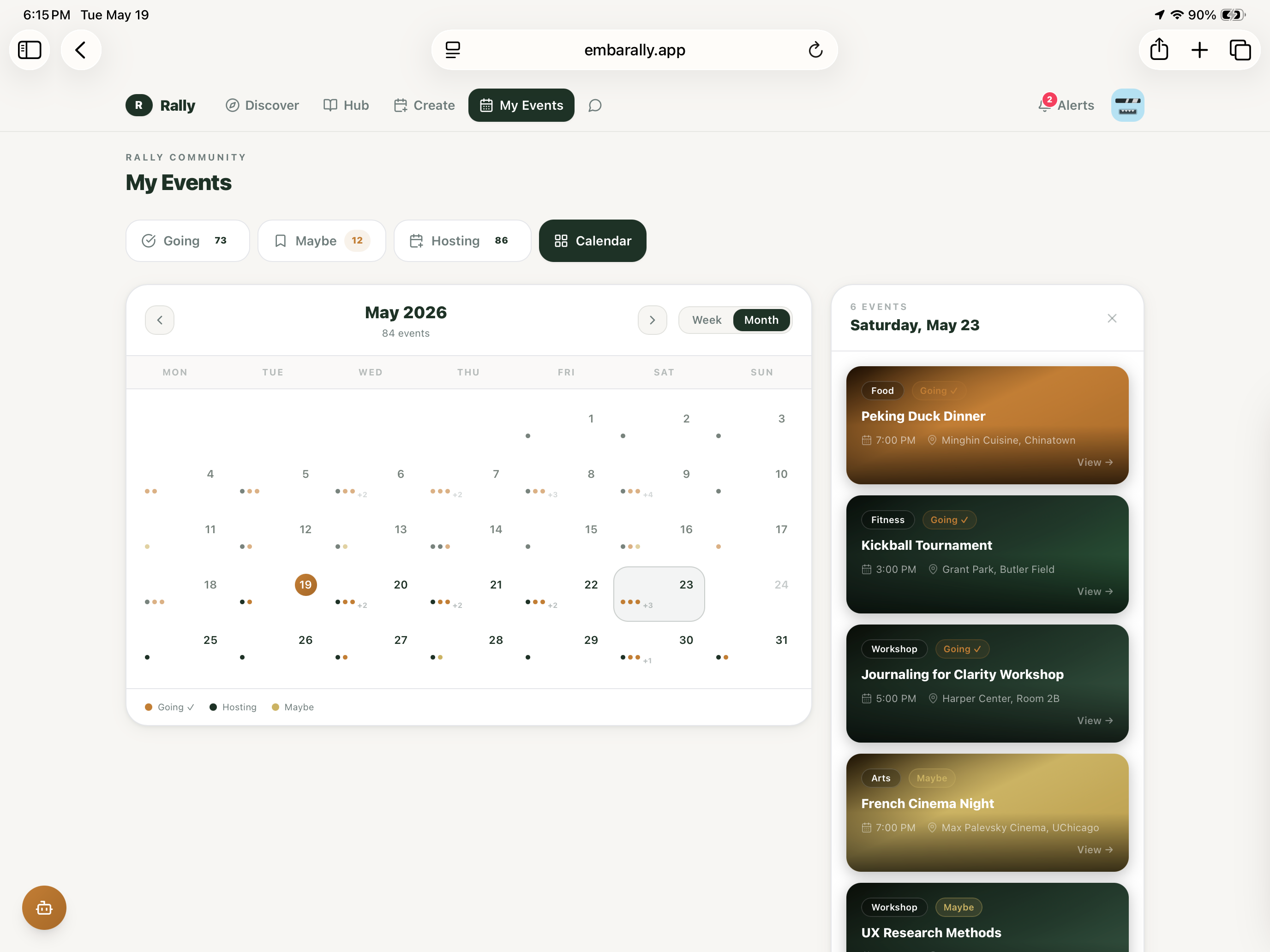Open the Create tab

click(424, 105)
